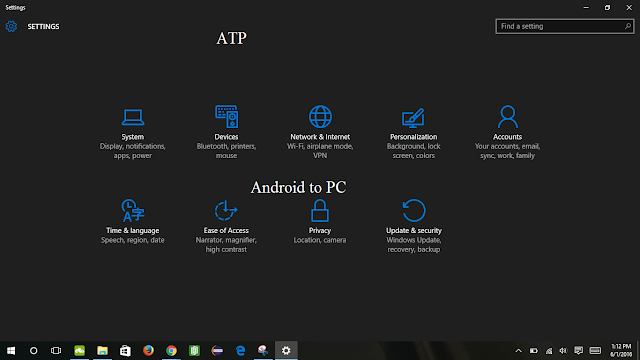Click the active Settings gear taskbar button
Viewport: 640px width, 360px height.
(x=286, y=351)
